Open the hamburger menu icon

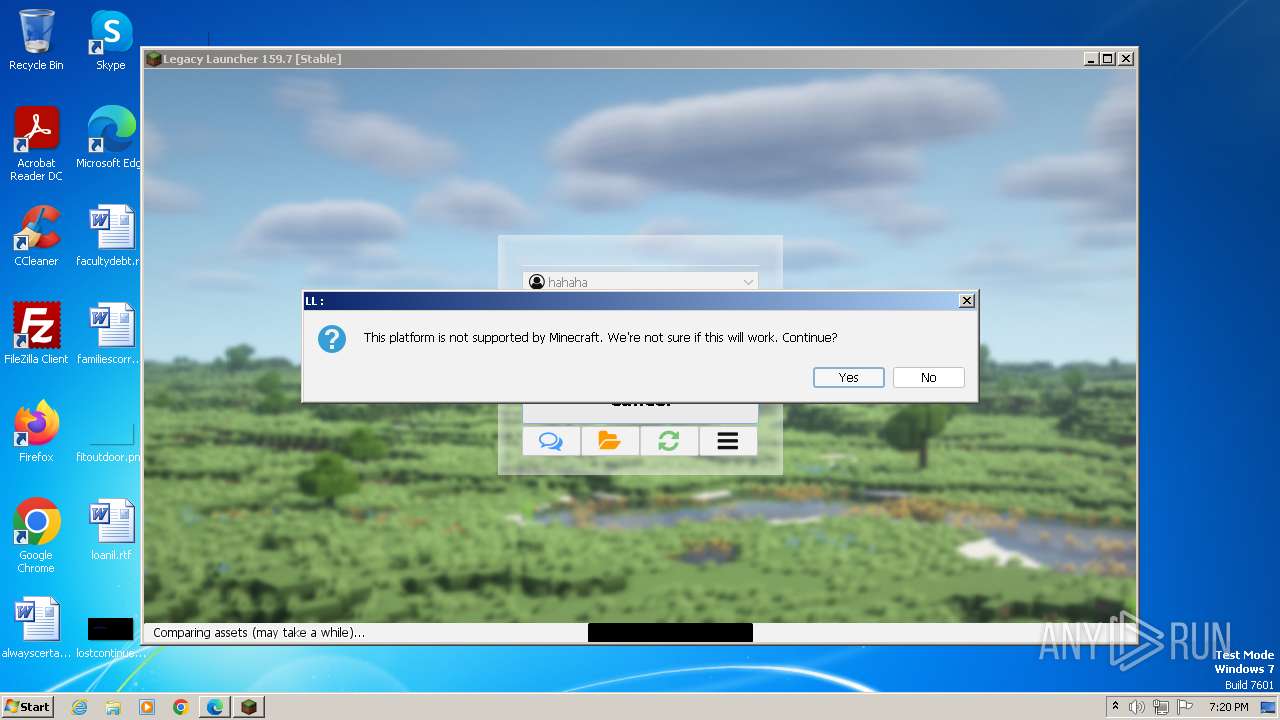[727, 441]
